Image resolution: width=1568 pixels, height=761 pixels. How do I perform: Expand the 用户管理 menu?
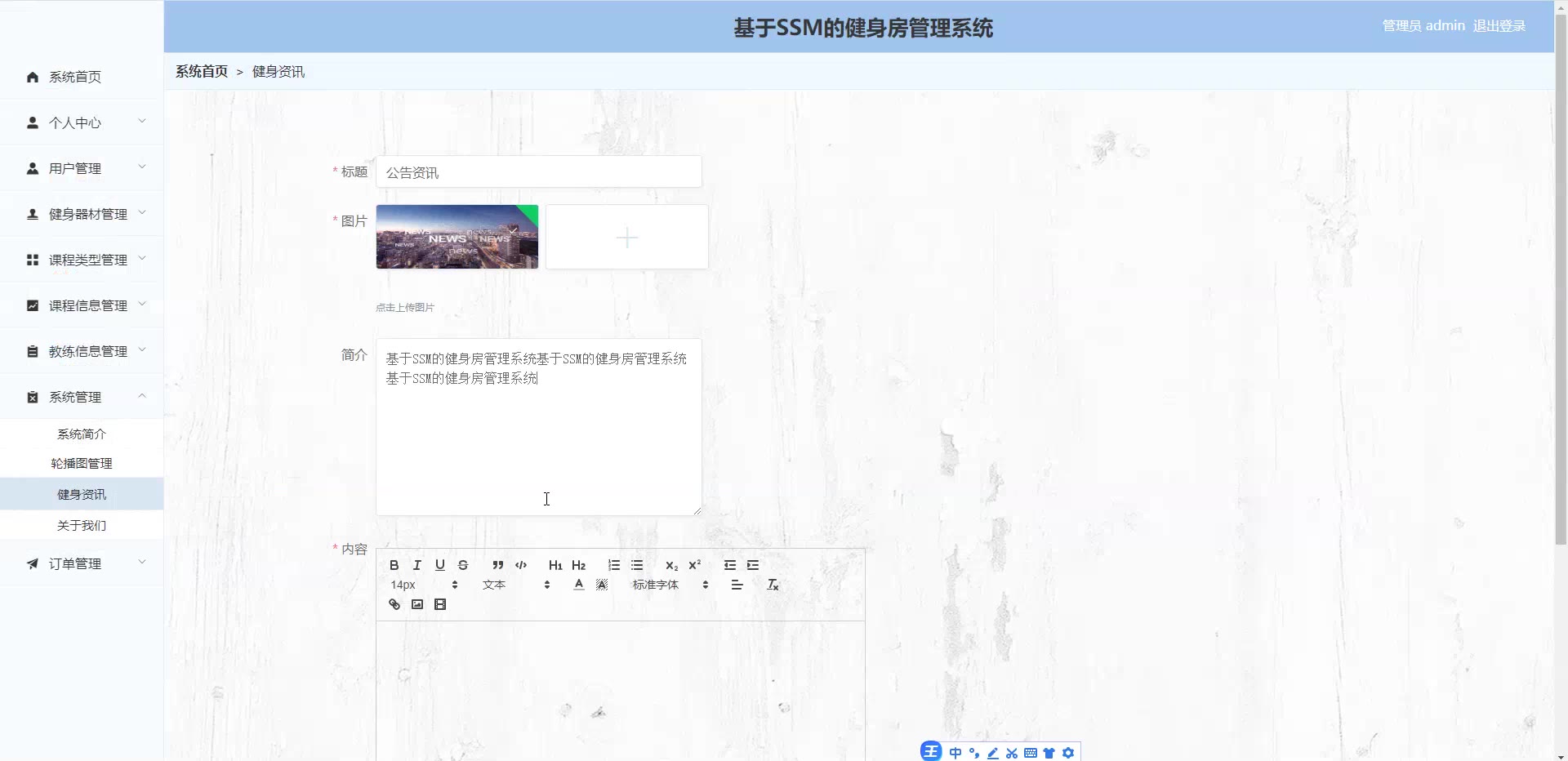[82, 168]
